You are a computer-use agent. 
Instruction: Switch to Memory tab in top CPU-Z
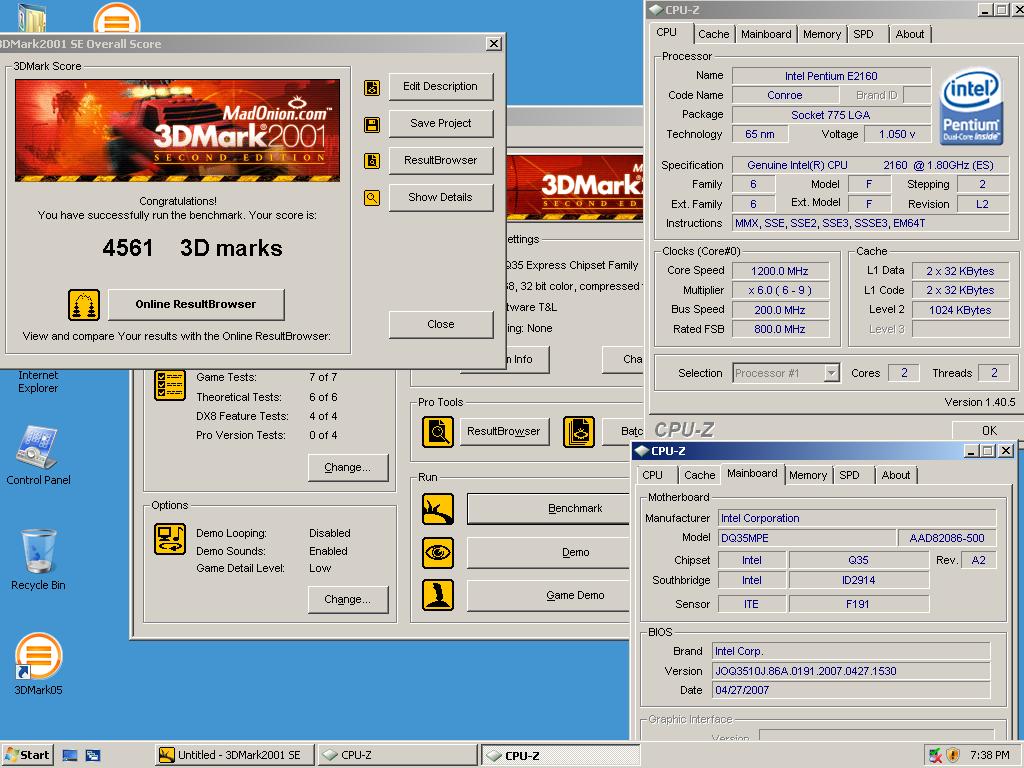[822, 34]
